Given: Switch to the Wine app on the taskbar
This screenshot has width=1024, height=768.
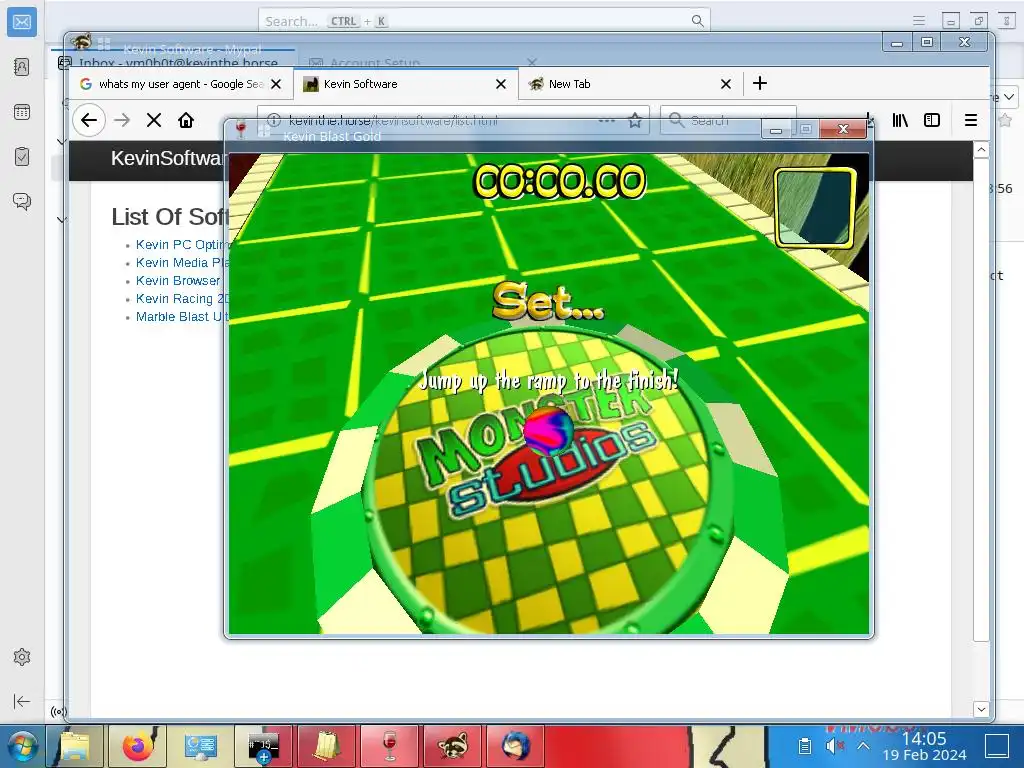Looking at the screenshot, I should coord(389,746).
